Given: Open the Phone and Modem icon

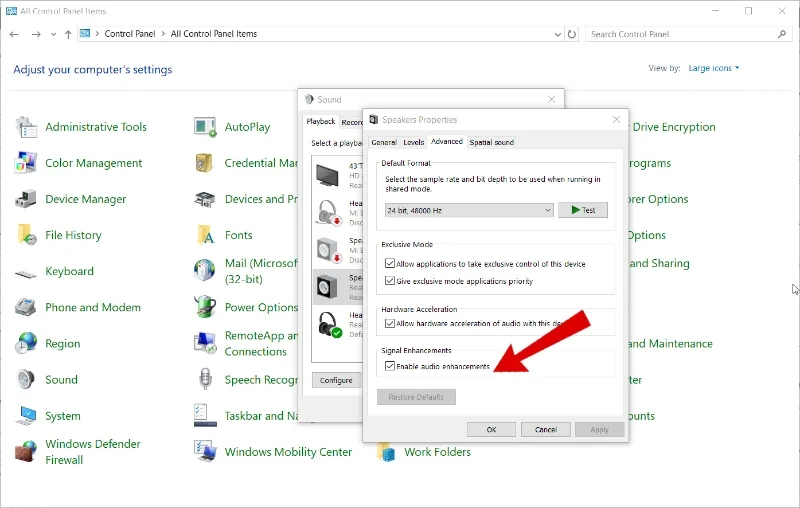Looking at the screenshot, I should click(26, 308).
